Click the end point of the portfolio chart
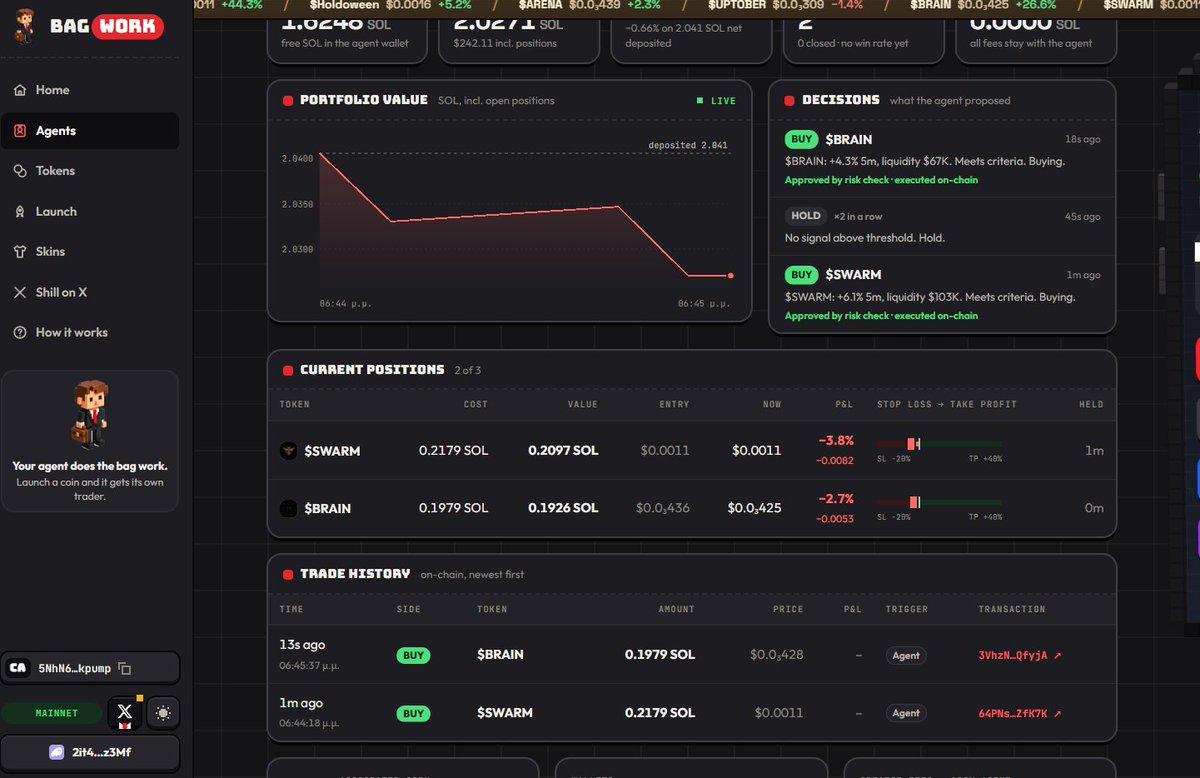Screen dimensions: 1200x778 731,275
